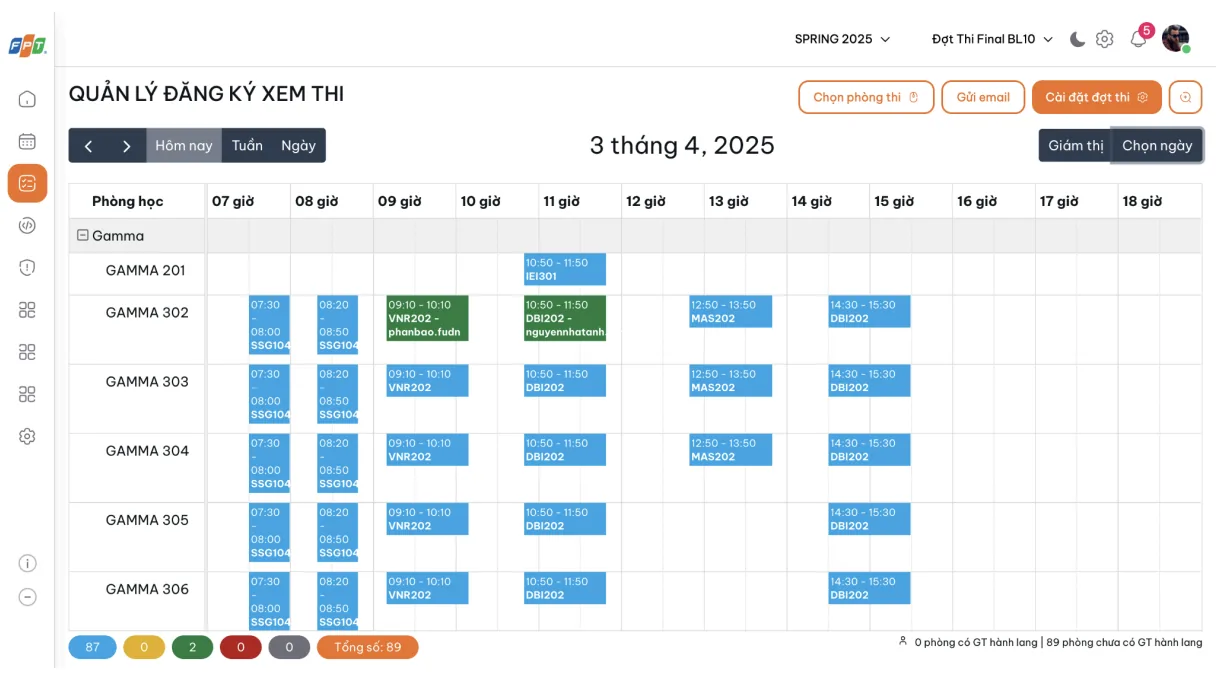Open the calendar icon in the sidebar

tap(27, 141)
